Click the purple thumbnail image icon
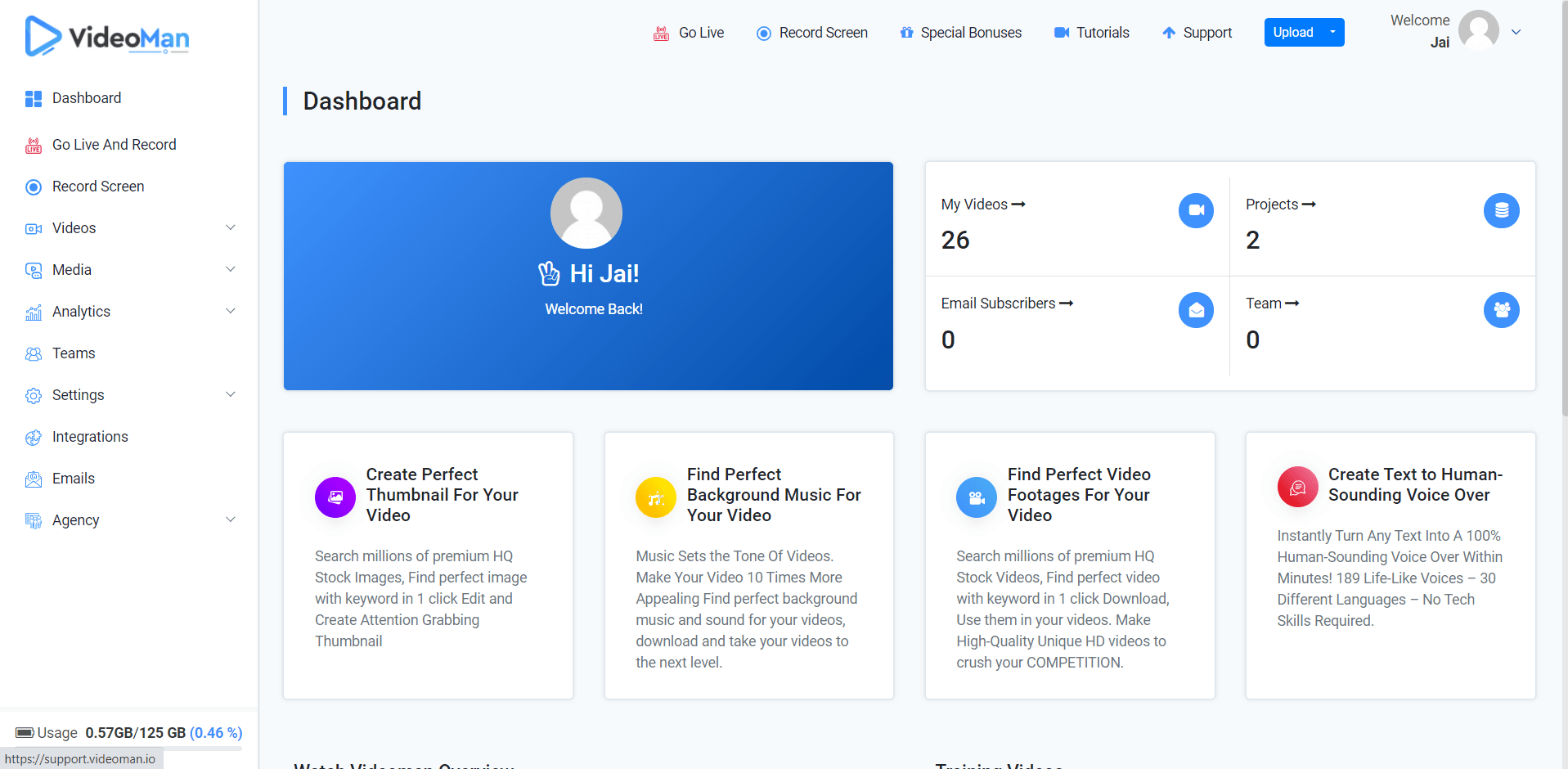The height and width of the screenshot is (769, 1568). [335, 497]
